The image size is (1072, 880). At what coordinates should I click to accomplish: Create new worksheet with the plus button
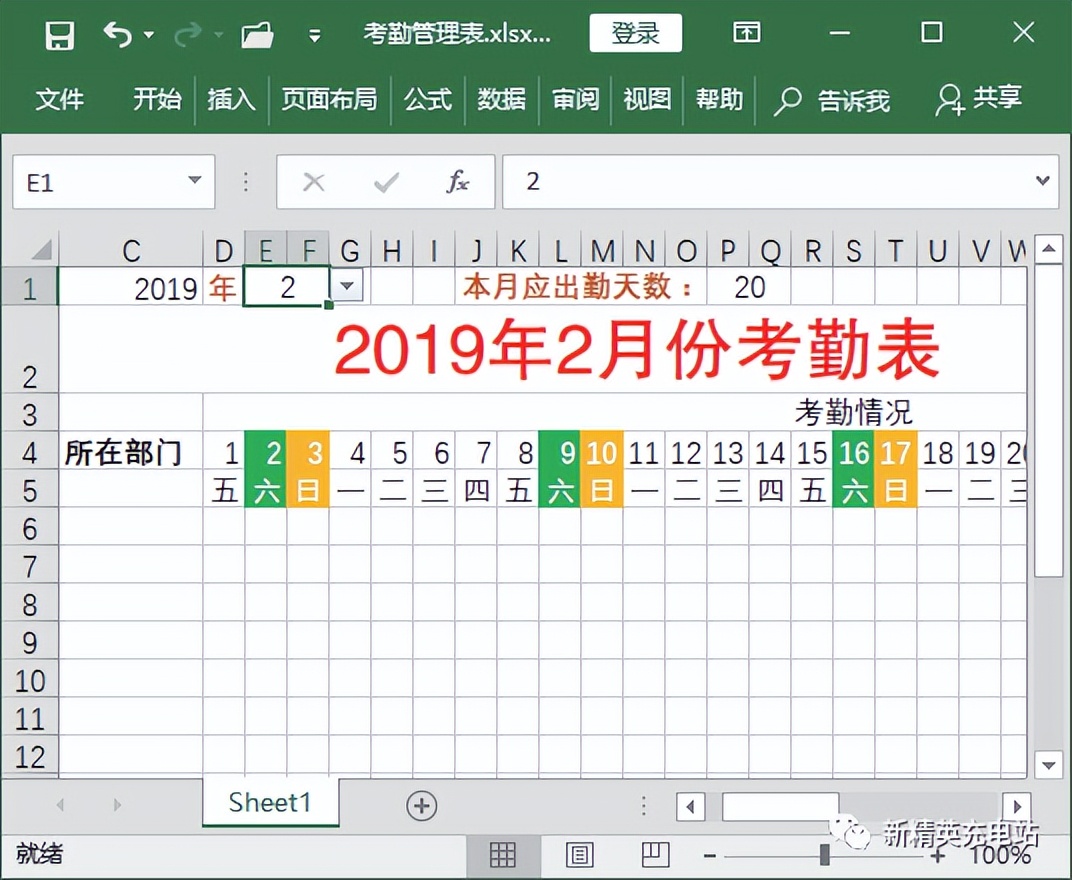[x=421, y=804]
